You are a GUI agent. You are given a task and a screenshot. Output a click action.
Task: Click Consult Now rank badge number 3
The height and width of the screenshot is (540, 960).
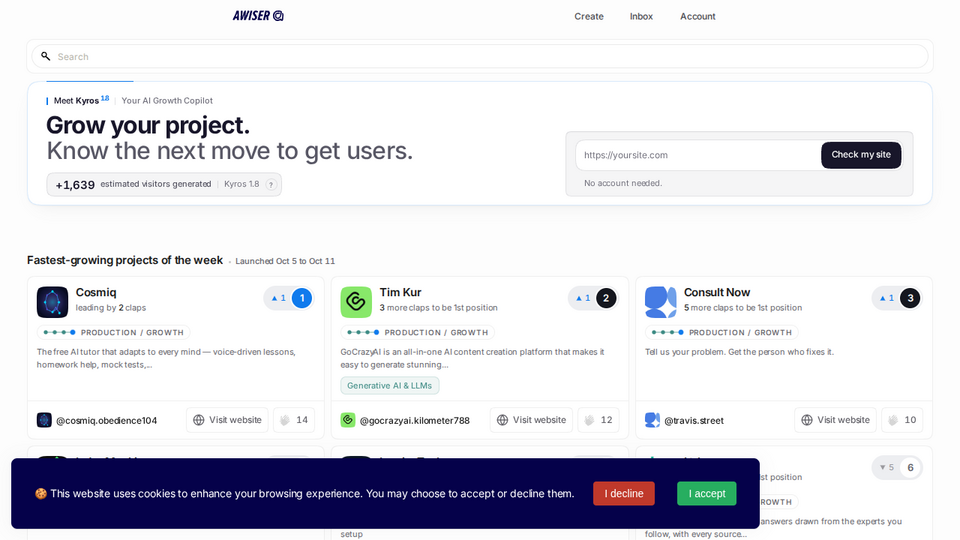(x=910, y=298)
